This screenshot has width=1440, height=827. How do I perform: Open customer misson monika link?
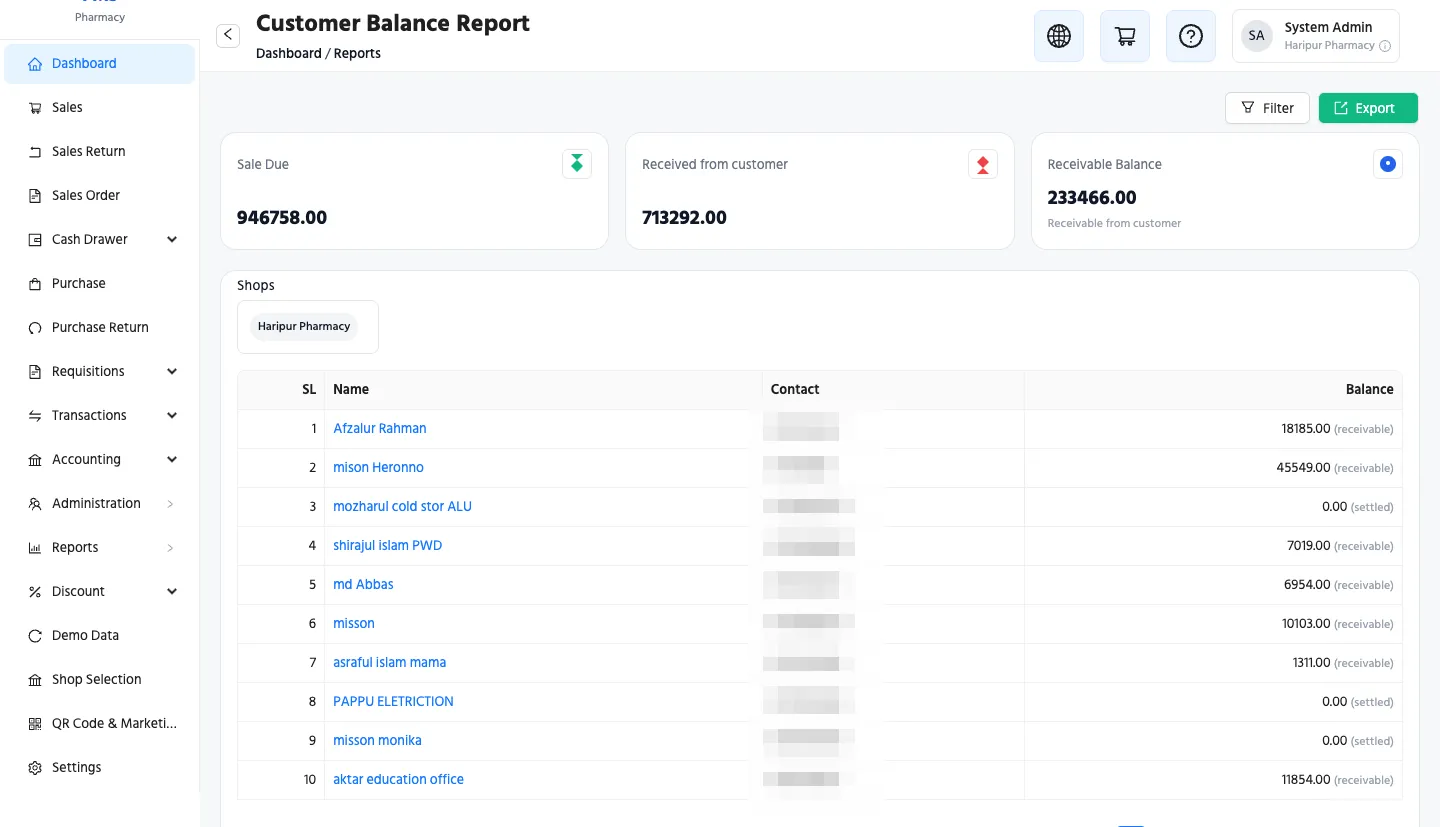[x=377, y=741]
